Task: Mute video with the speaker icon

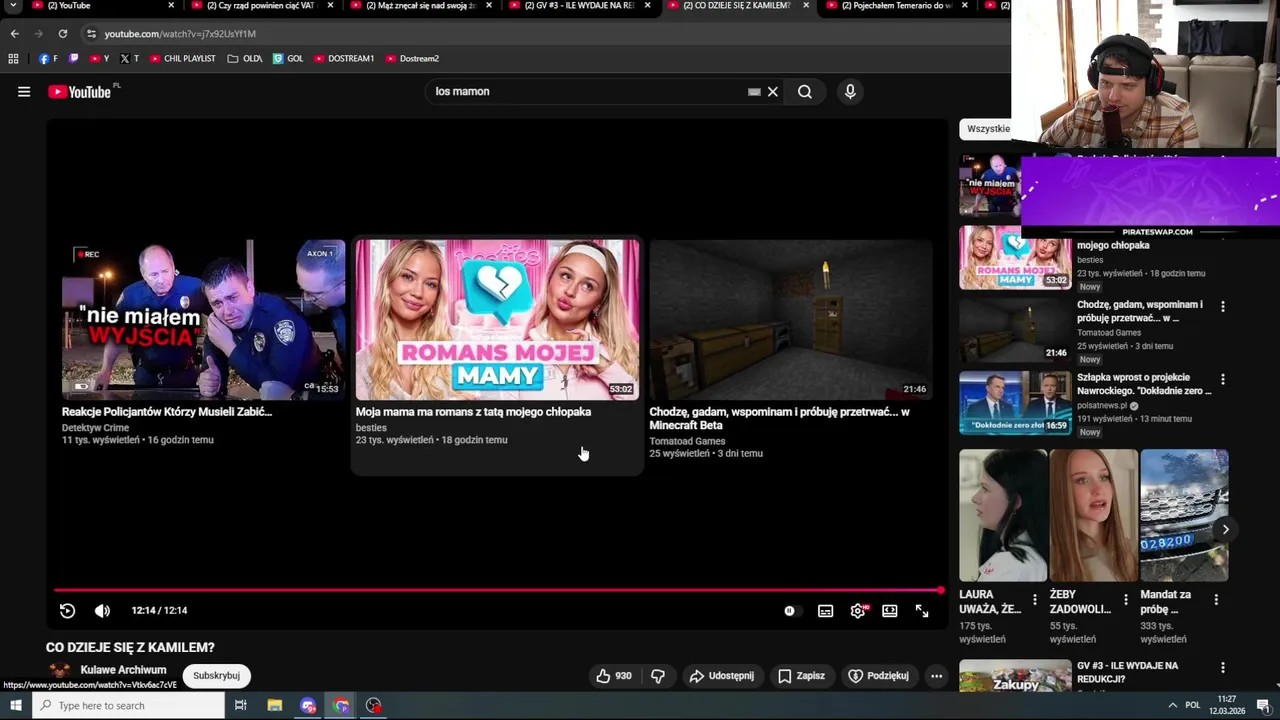Action: click(102, 611)
